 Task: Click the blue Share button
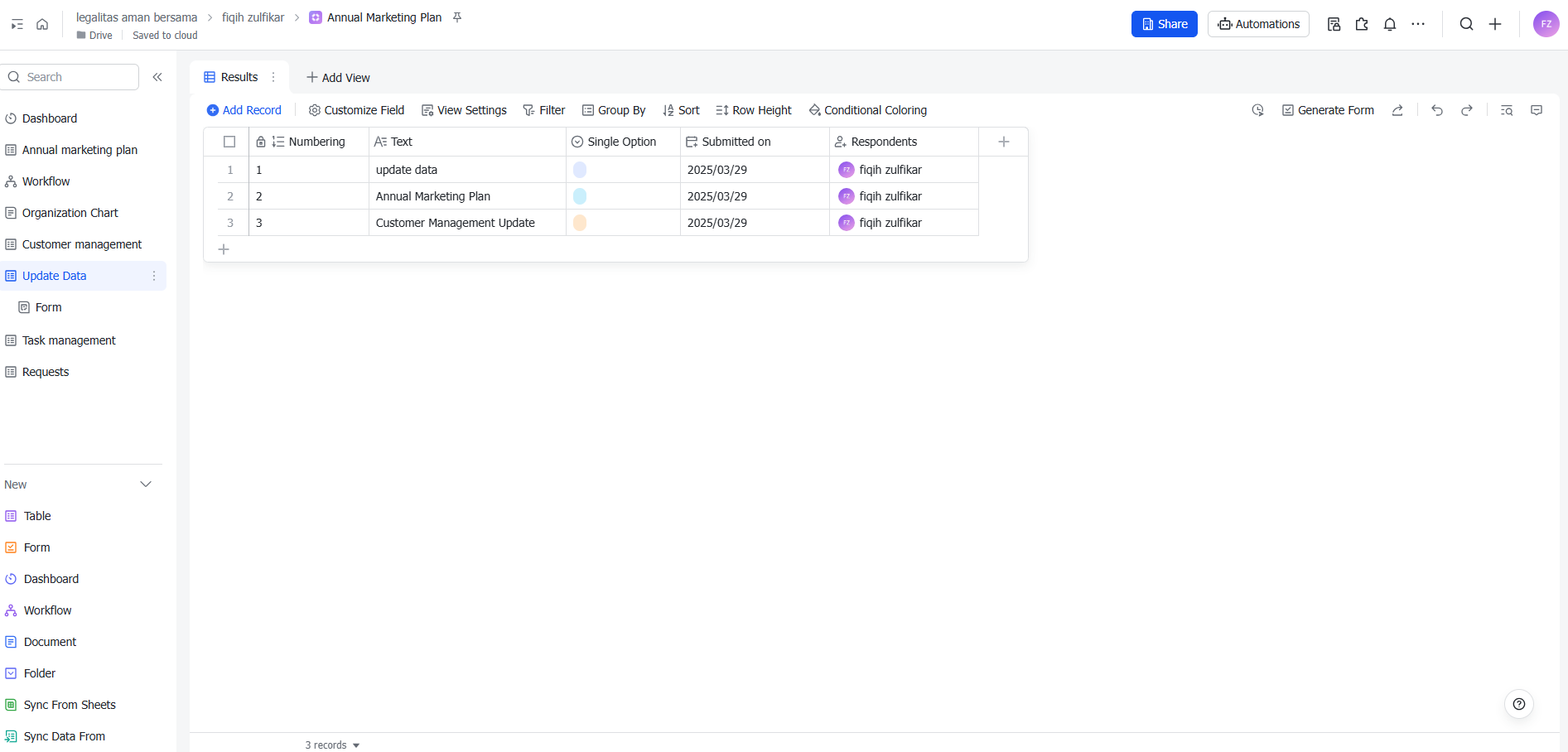point(1164,24)
